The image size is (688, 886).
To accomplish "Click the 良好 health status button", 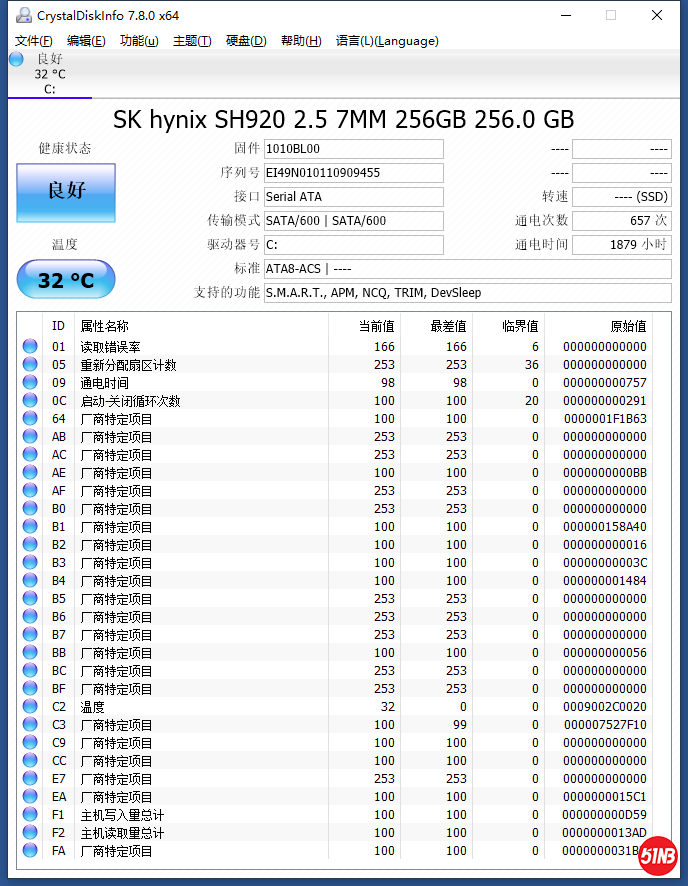I will (x=66, y=192).
